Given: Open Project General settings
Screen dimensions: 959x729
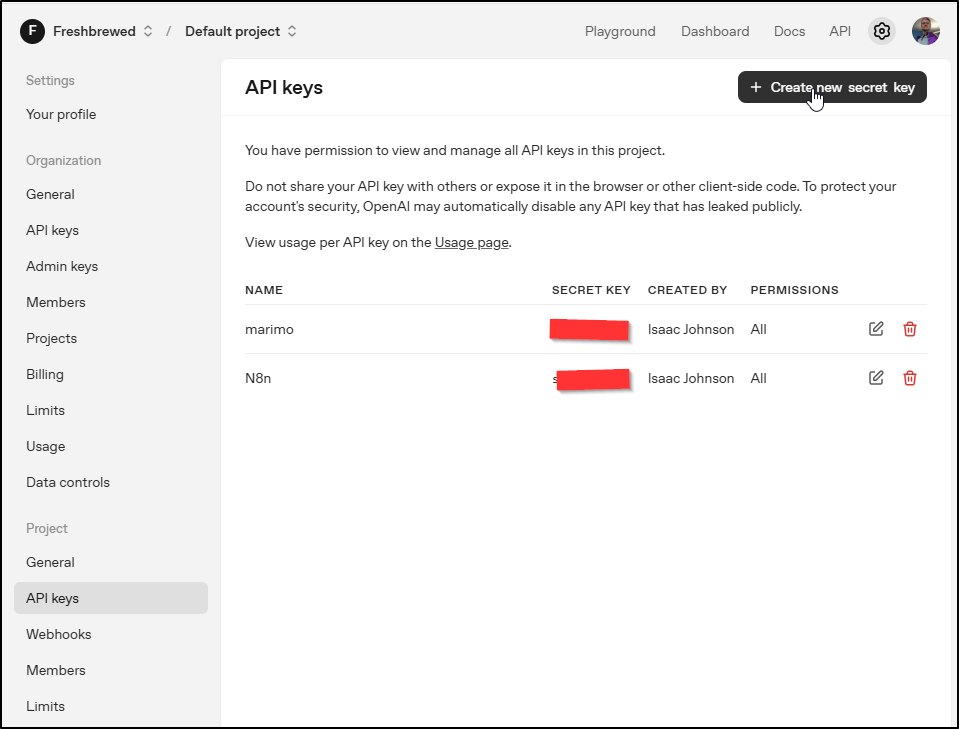Looking at the screenshot, I should [50, 563].
